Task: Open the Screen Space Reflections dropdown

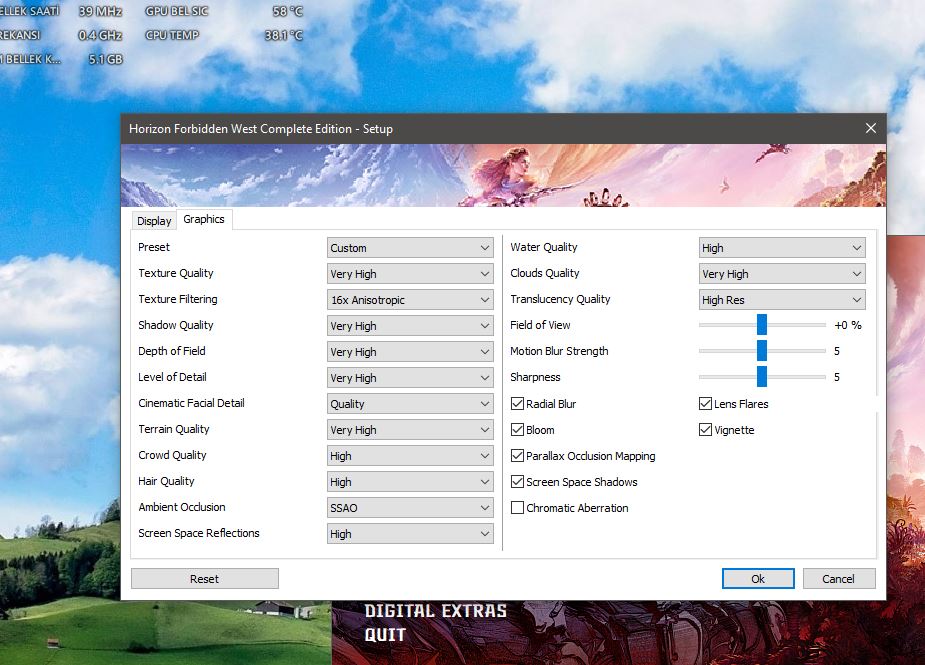Action: [410, 533]
